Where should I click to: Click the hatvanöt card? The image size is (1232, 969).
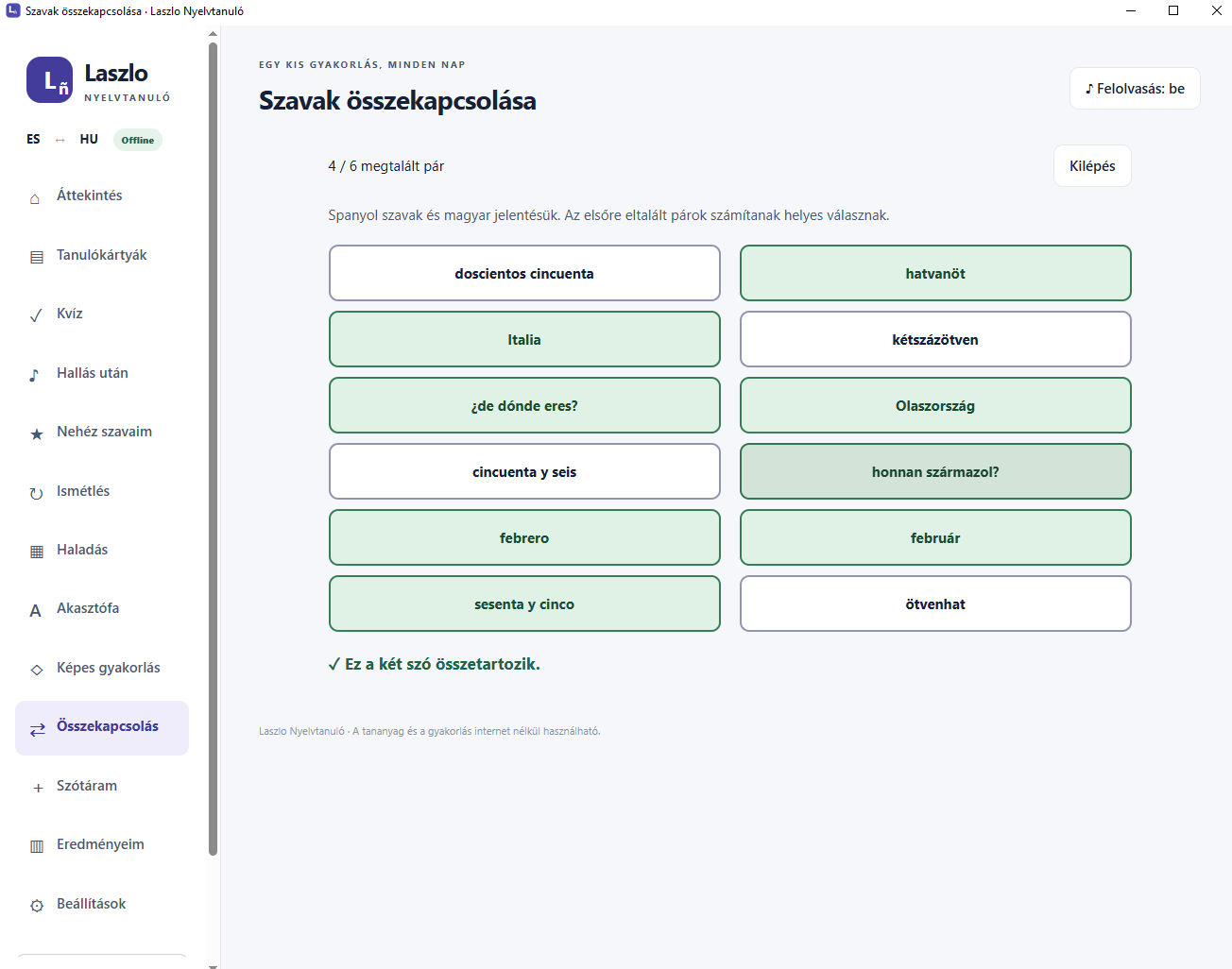coord(935,273)
